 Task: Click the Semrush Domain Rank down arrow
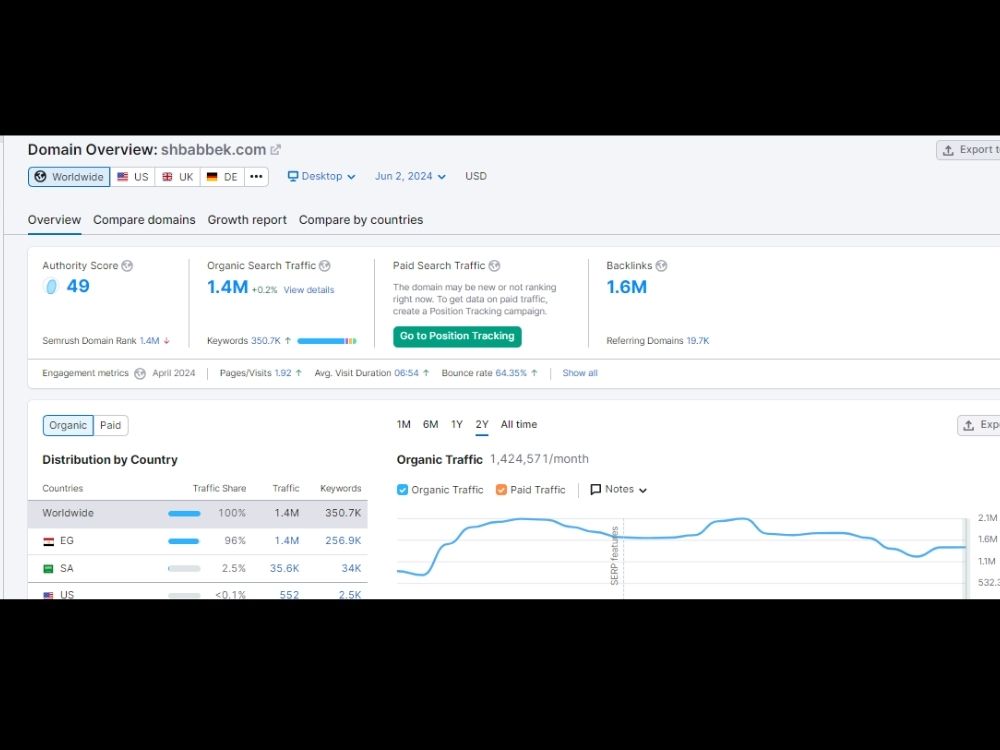coord(166,341)
